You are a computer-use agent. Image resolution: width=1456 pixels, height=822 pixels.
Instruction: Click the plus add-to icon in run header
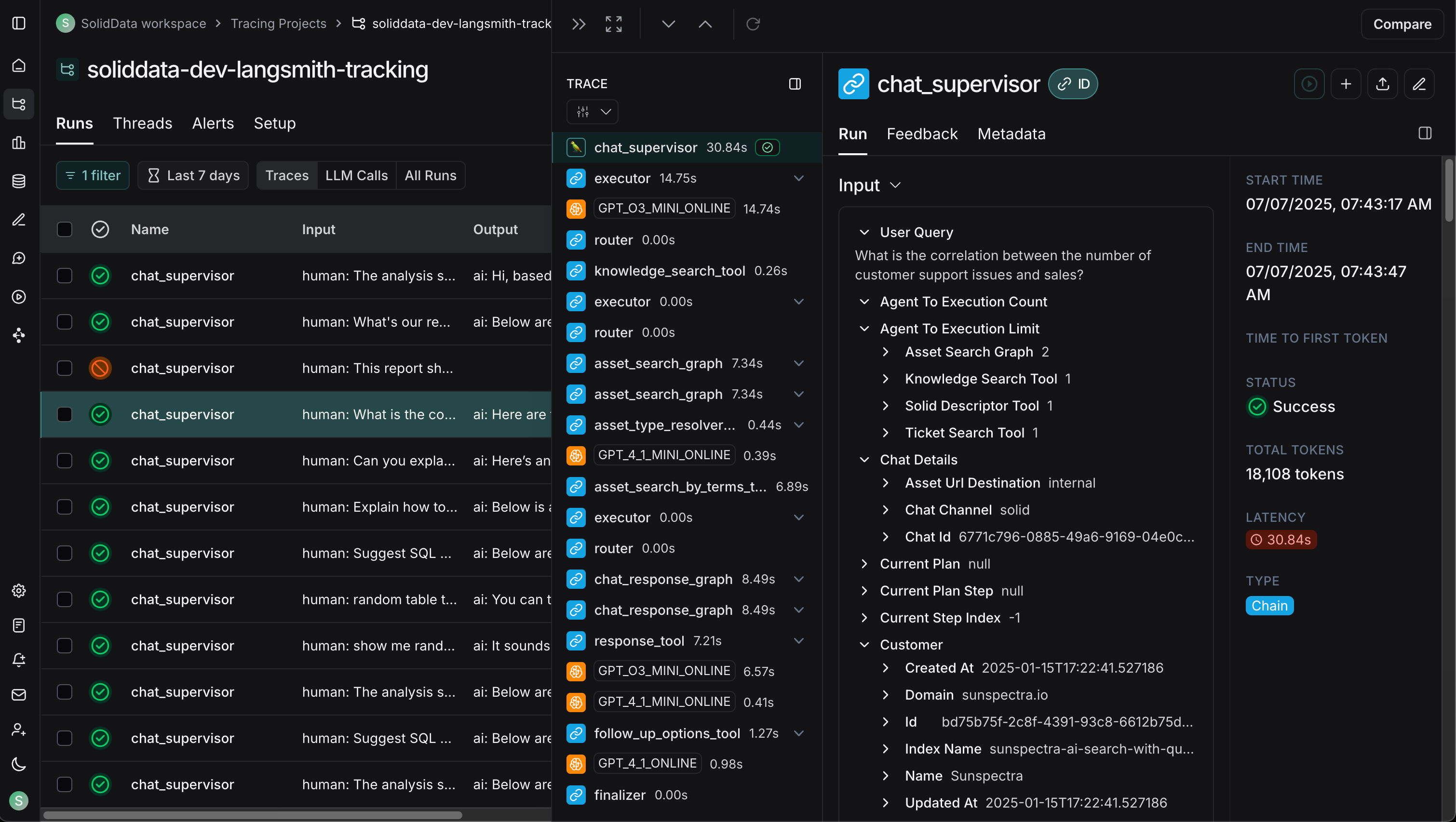[1346, 84]
